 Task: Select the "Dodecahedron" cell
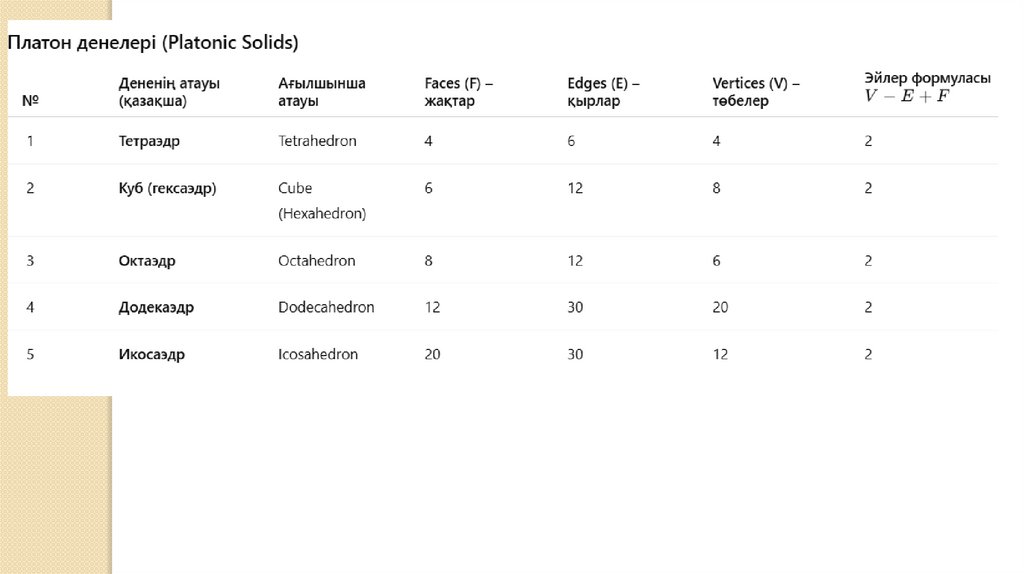coord(326,307)
